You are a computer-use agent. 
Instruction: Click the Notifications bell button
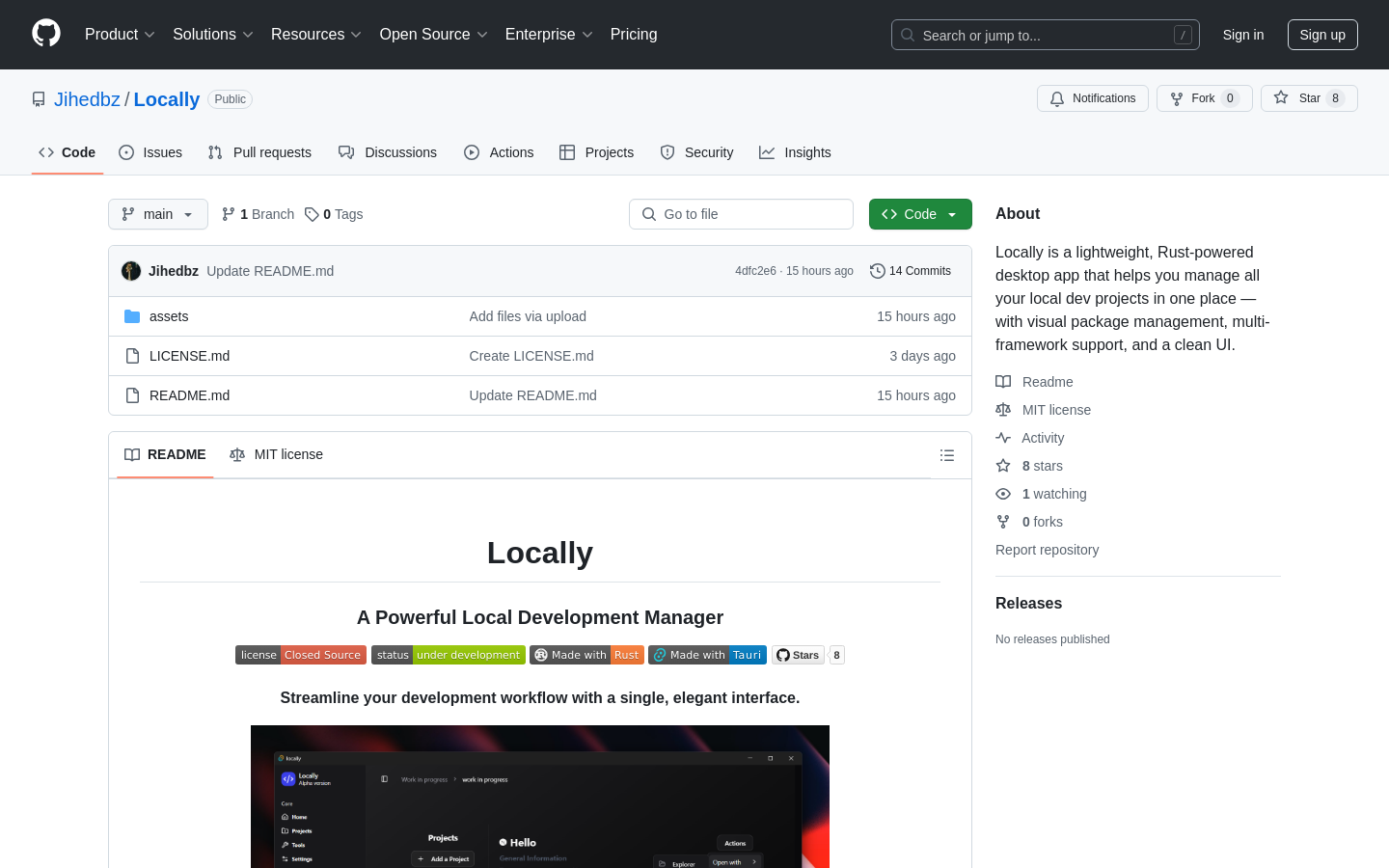pos(1093,98)
